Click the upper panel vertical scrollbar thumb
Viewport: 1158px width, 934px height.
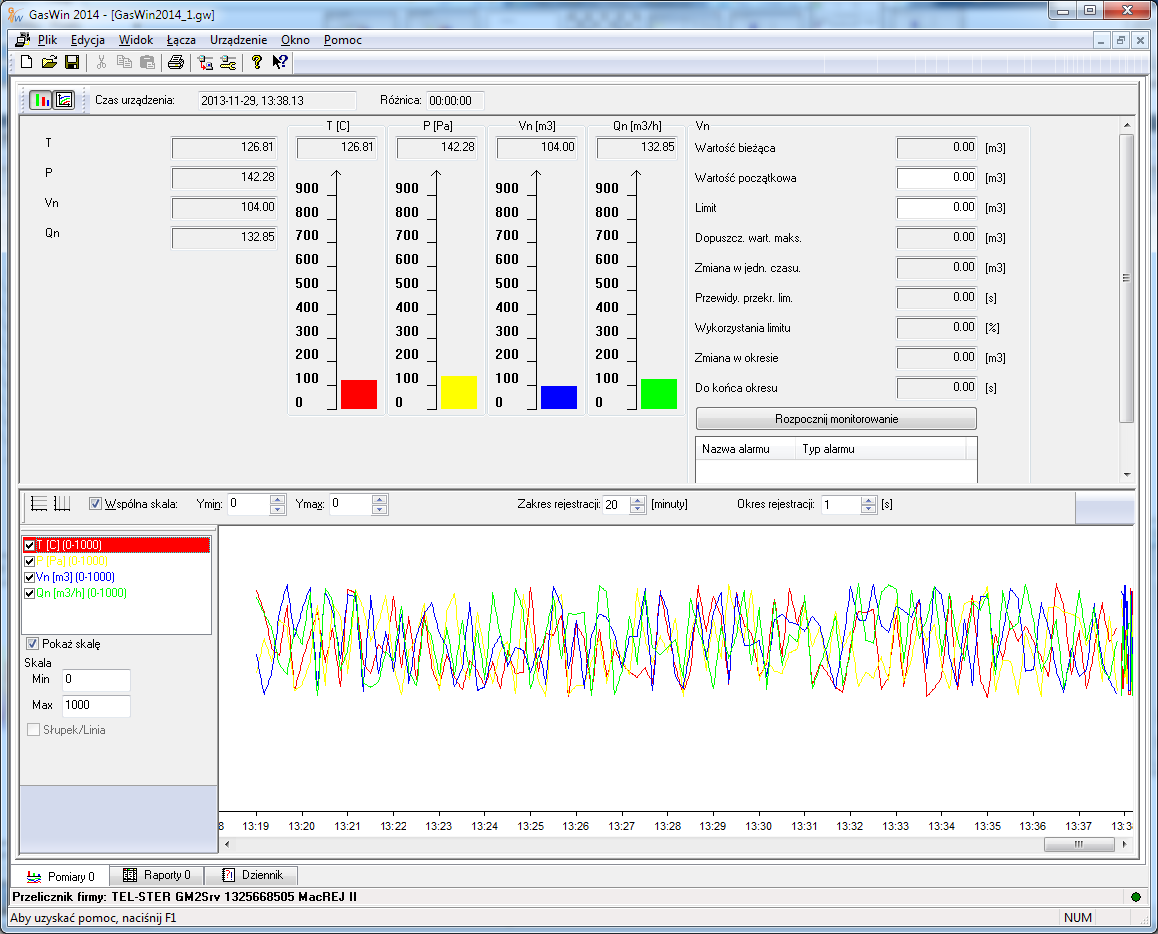(1126, 278)
